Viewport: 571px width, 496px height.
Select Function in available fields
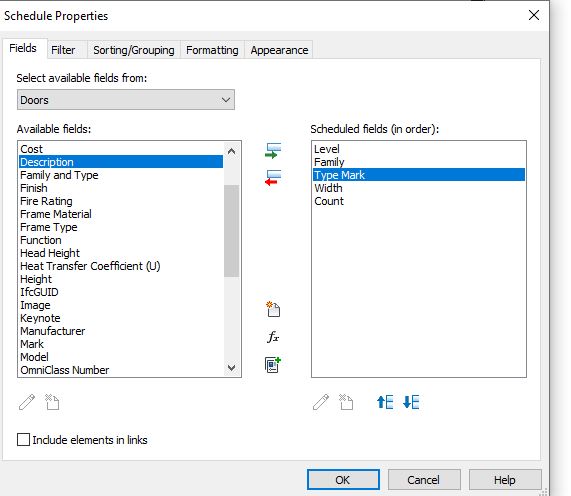pos(121,240)
